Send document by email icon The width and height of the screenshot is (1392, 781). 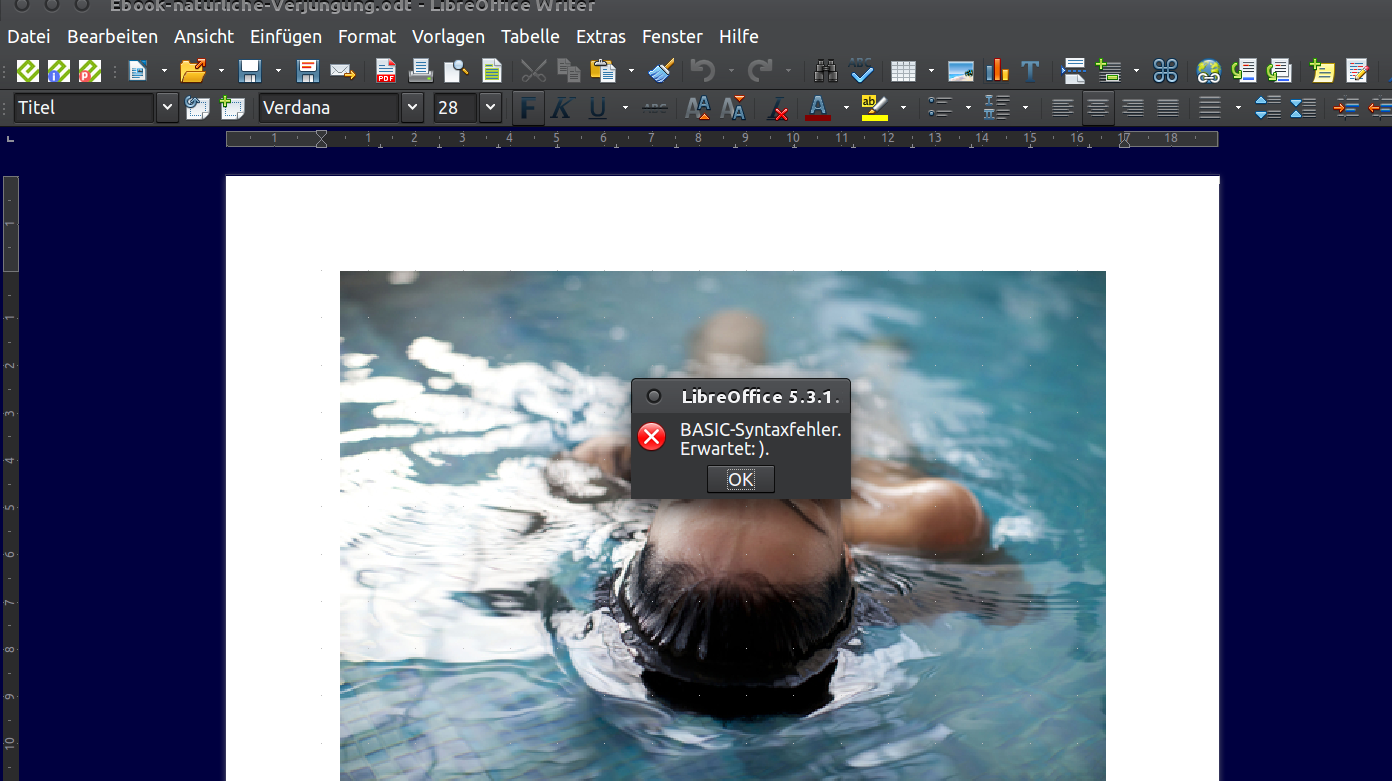point(343,71)
